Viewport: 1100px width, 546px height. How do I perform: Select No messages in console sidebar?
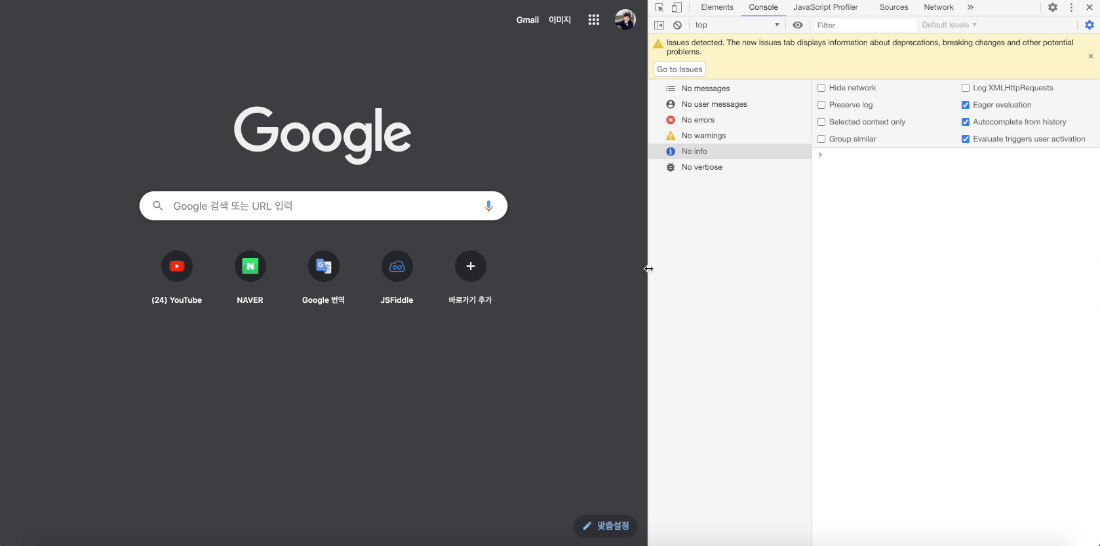[x=730, y=88]
